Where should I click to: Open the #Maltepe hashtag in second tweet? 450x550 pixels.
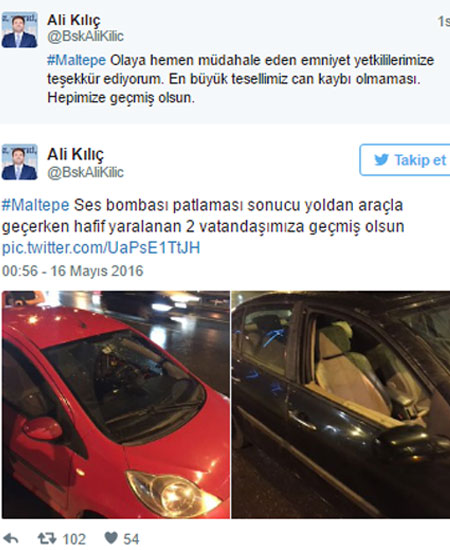tap(35, 205)
